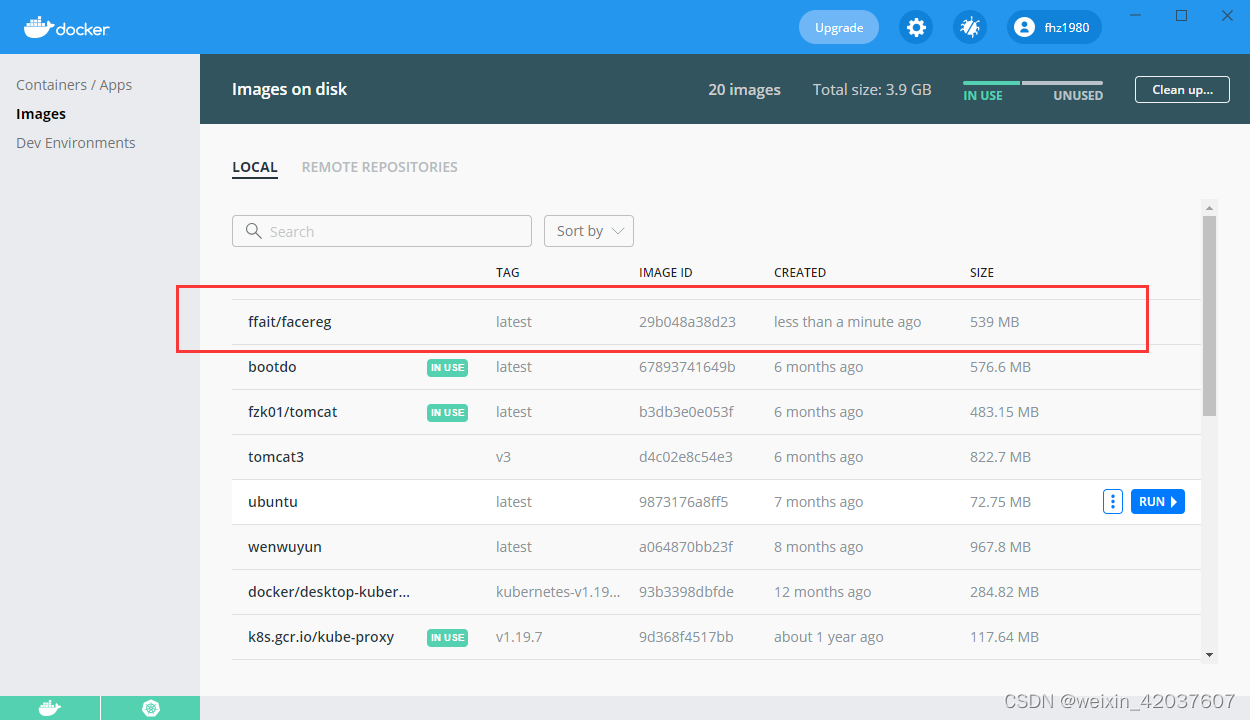Click image ID 93b3398dbfde
1250x720 pixels.
pos(686,592)
